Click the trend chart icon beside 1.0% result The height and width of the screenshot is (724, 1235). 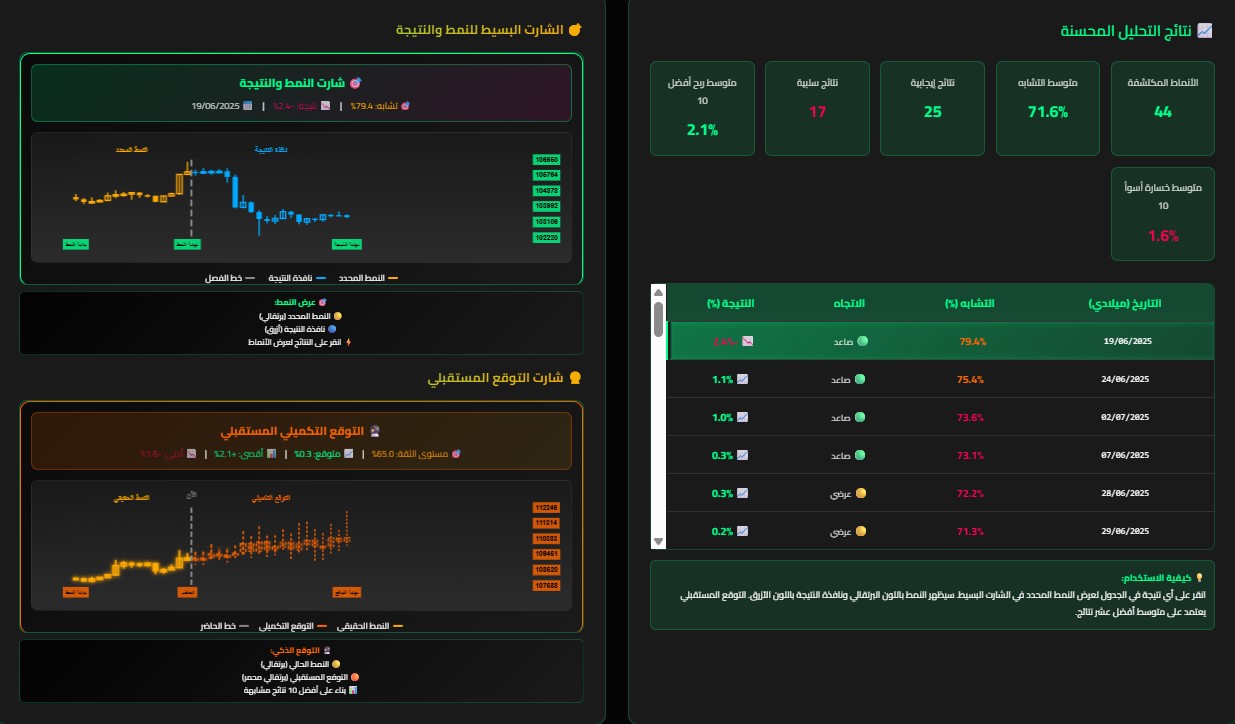742,417
